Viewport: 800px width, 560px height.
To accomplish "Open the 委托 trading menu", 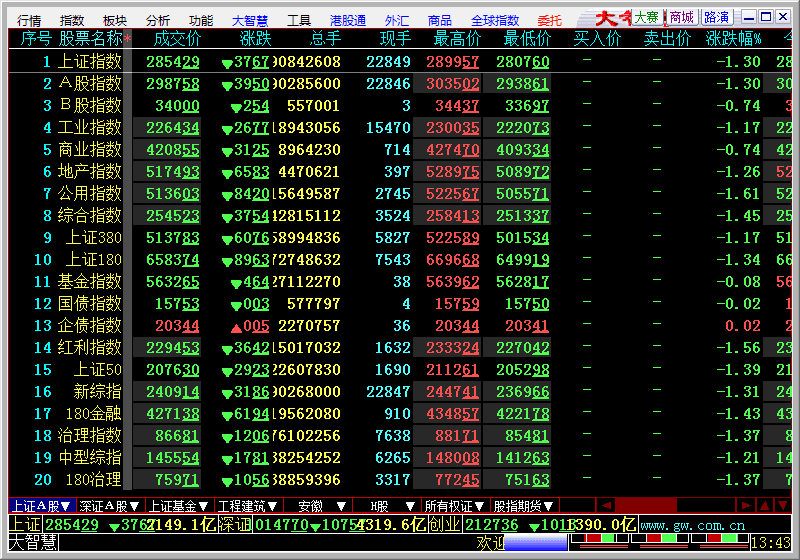I will point(549,20).
